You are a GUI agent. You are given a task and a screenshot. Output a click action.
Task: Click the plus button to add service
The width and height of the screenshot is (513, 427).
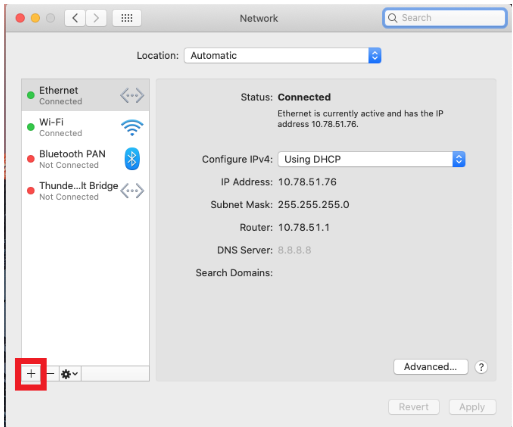pos(31,374)
